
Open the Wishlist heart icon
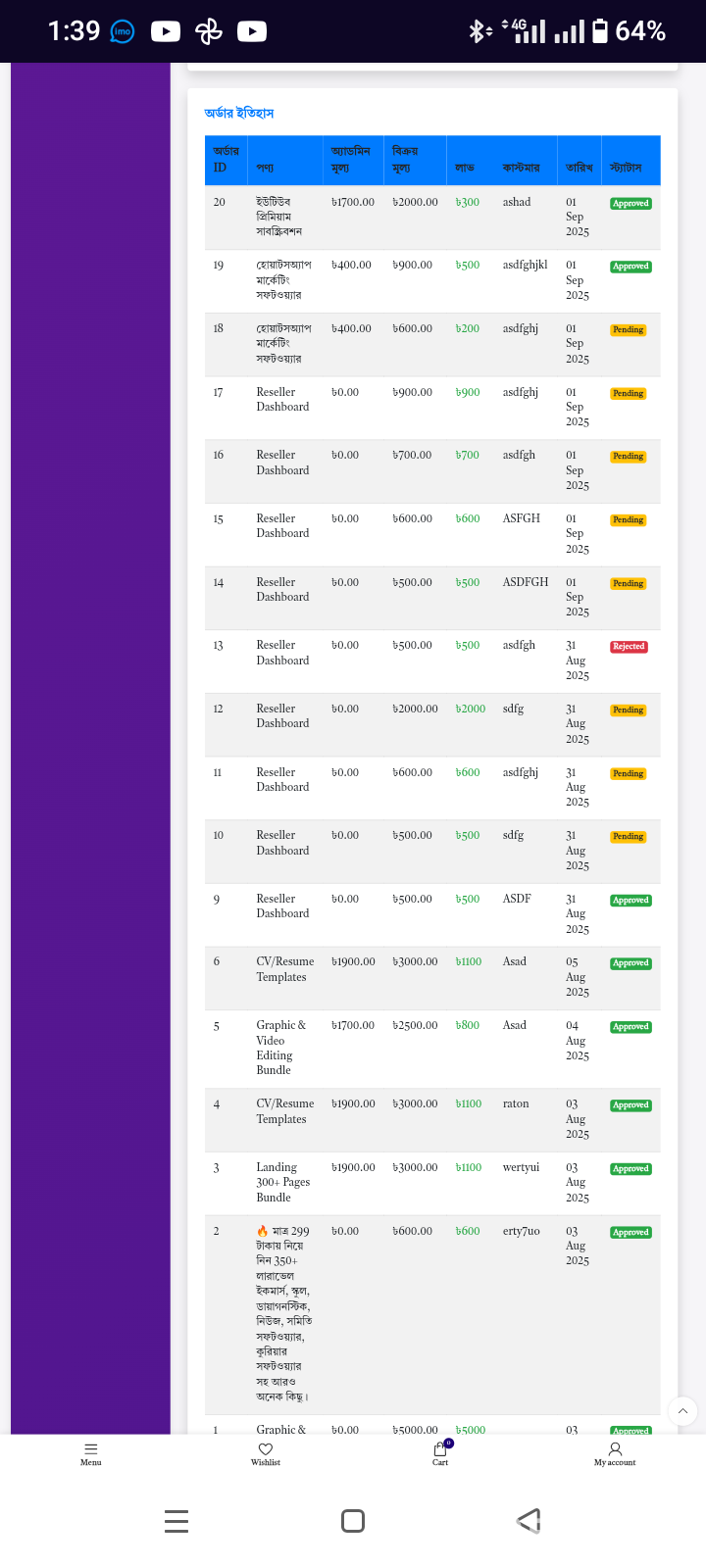tap(265, 1448)
